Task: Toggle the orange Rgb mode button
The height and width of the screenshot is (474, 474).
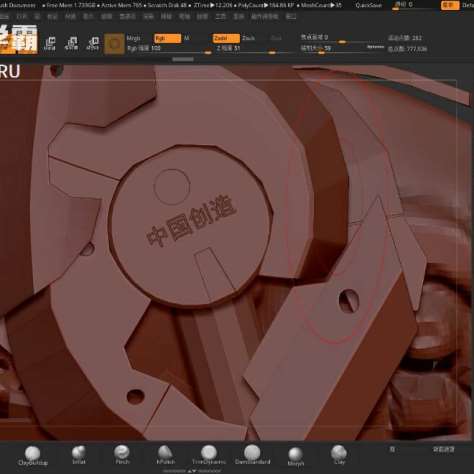Action: click(x=167, y=38)
